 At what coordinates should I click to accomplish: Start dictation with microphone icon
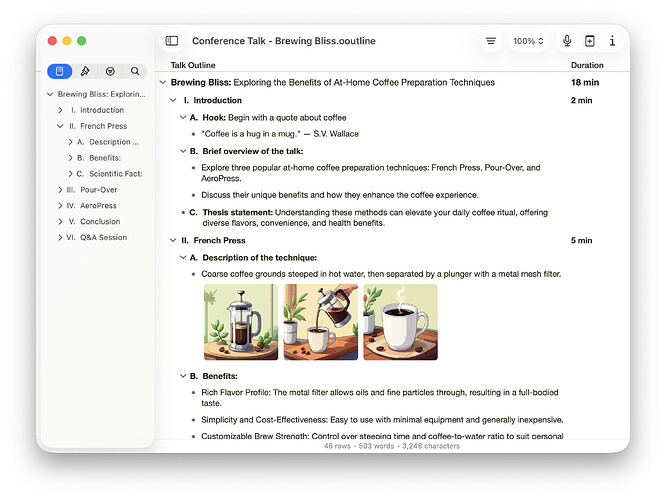[x=567, y=41]
